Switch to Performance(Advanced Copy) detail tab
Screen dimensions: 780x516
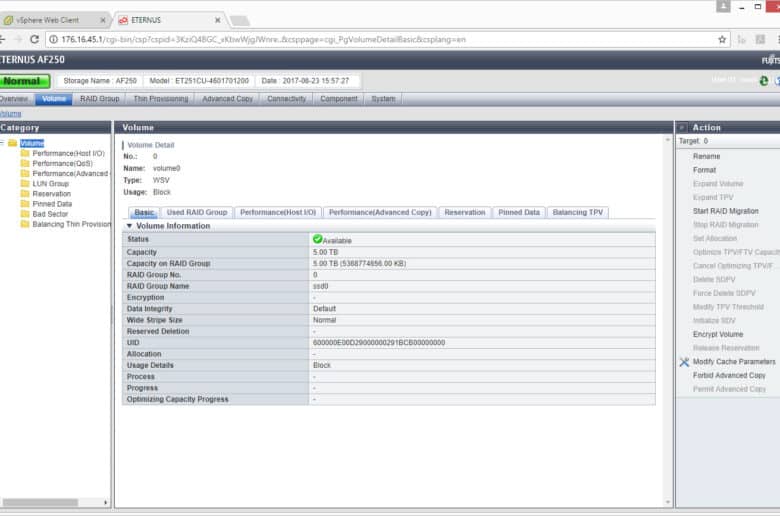click(x=380, y=212)
